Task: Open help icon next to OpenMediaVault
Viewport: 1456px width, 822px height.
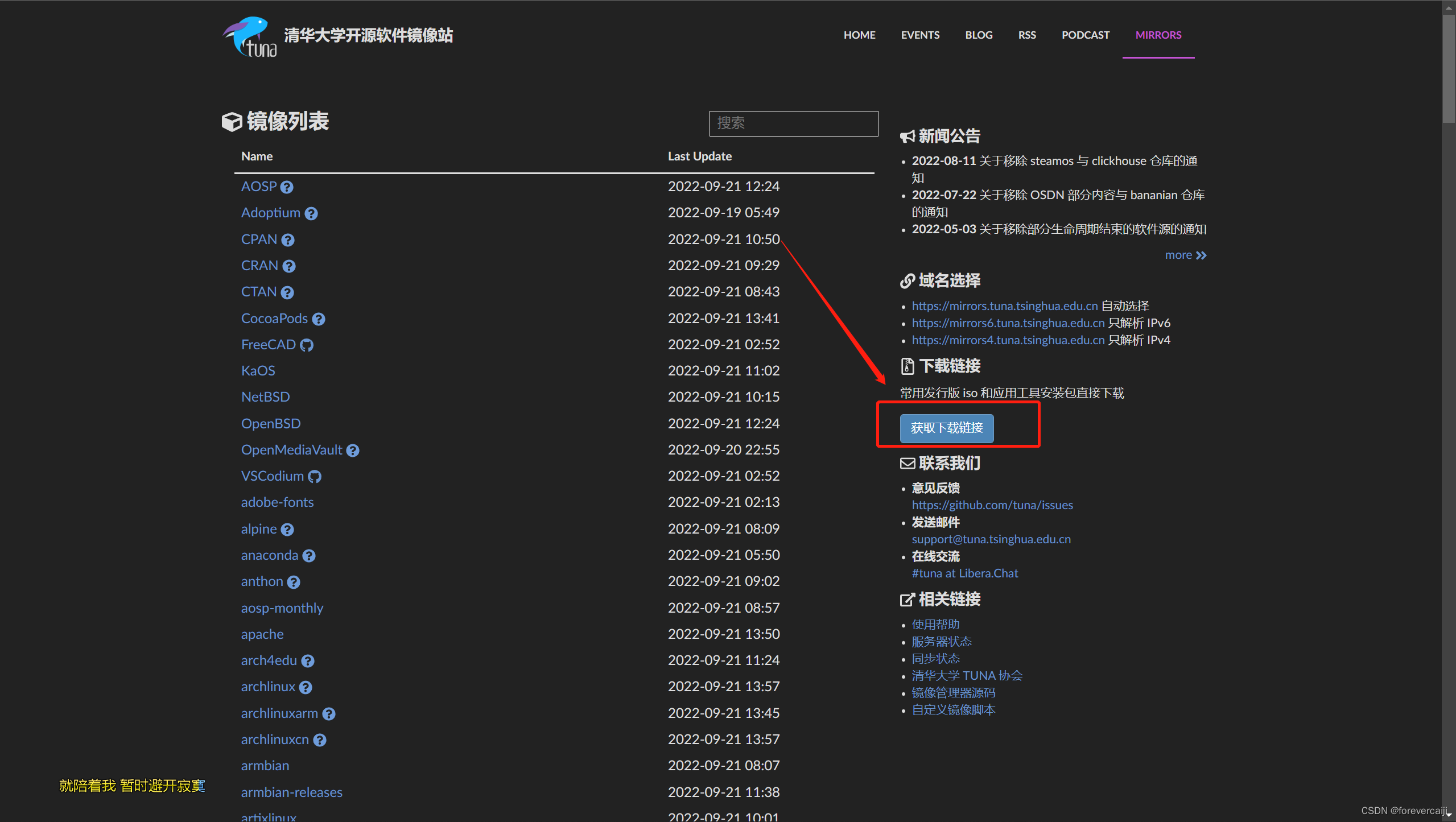Action: 353,451
